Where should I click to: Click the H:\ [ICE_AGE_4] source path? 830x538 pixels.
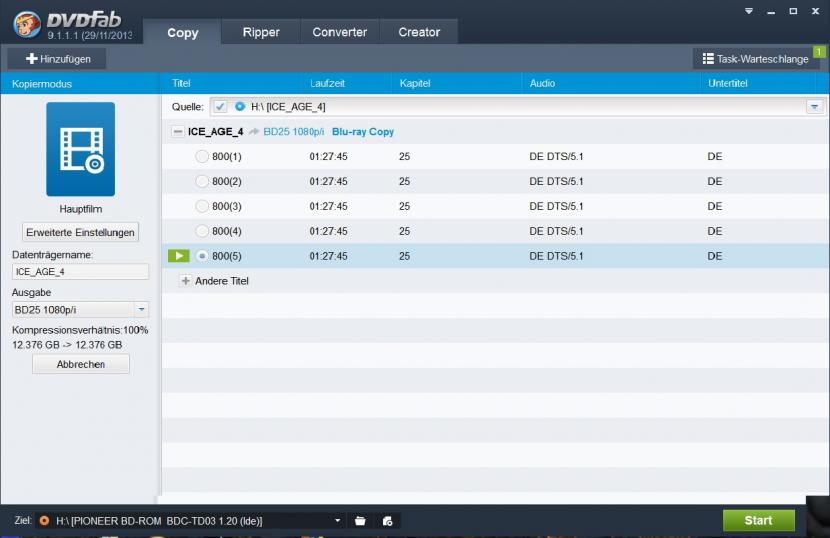[x=288, y=106]
